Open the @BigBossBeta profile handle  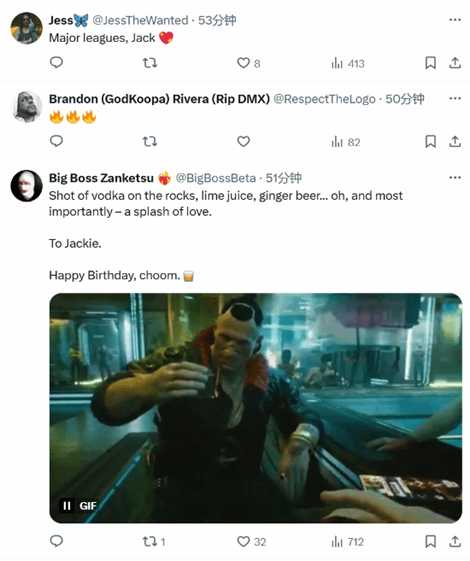click(x=216, y=178)
